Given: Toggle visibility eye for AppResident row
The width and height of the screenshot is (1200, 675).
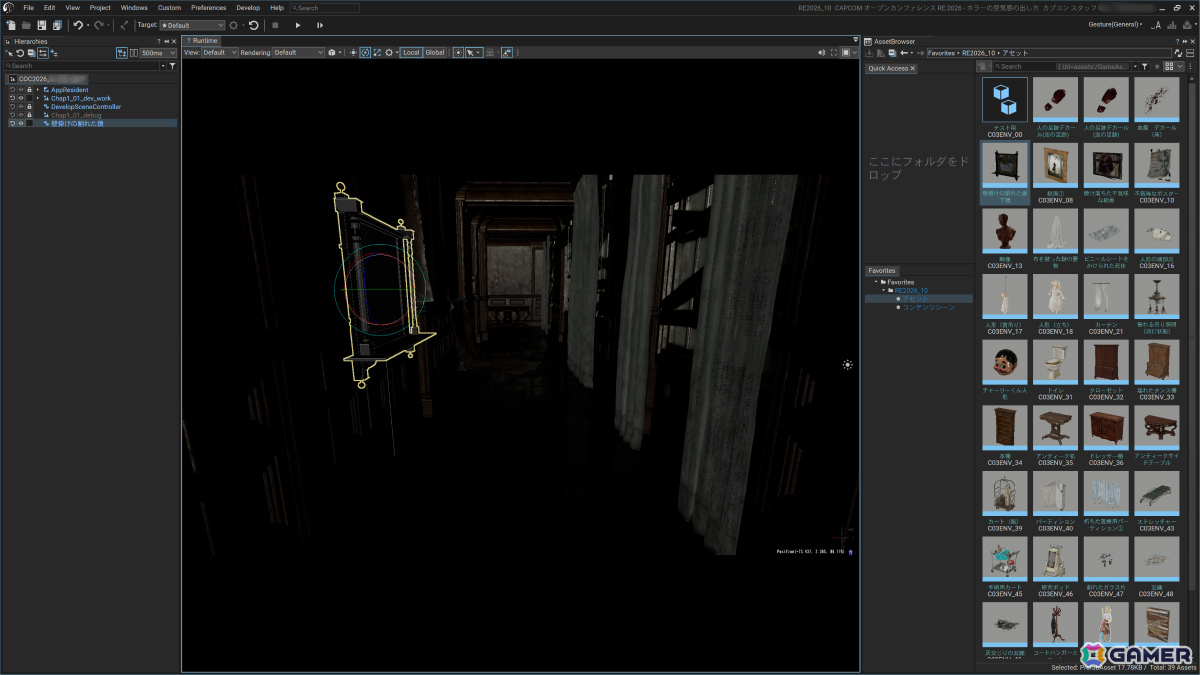Looking at the screenshot, I should [x=20, y=89].
